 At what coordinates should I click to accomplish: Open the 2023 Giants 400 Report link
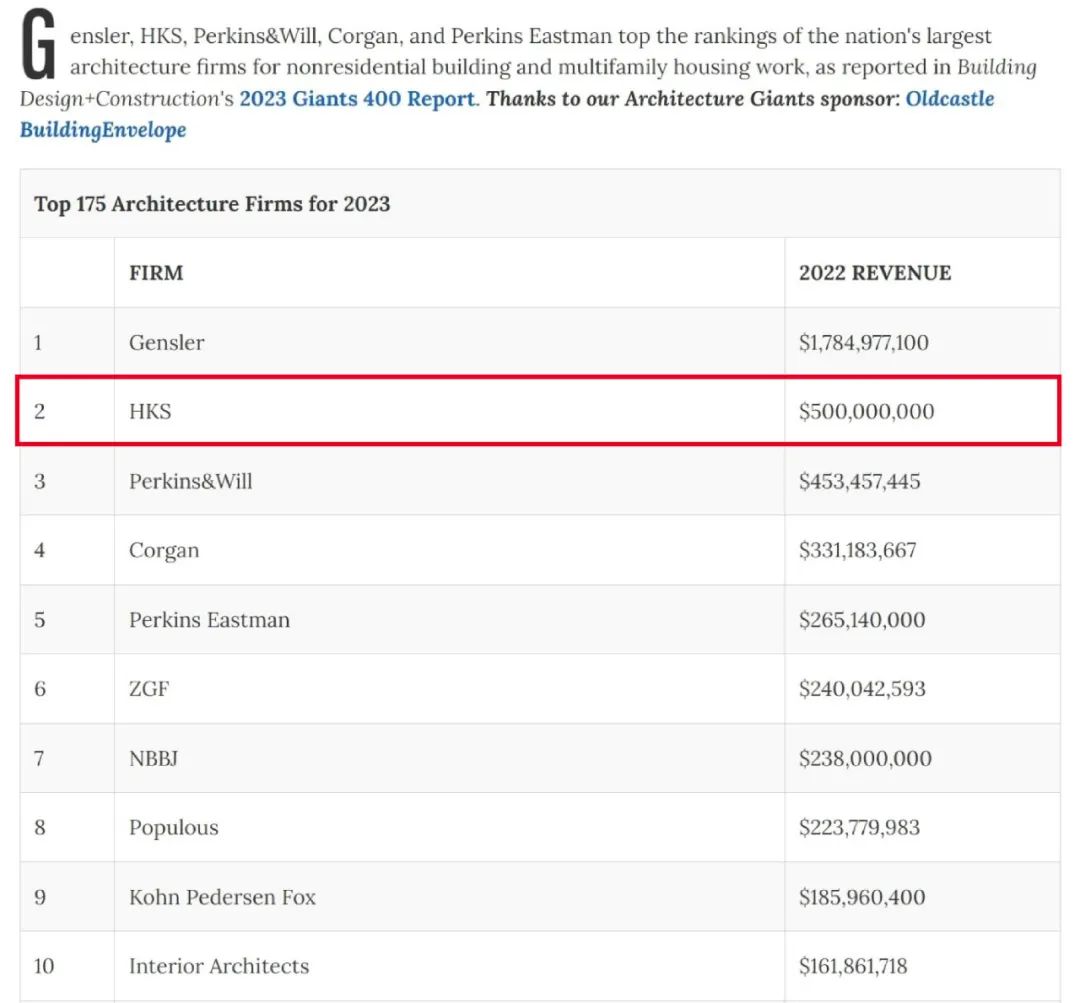point(357,99)
